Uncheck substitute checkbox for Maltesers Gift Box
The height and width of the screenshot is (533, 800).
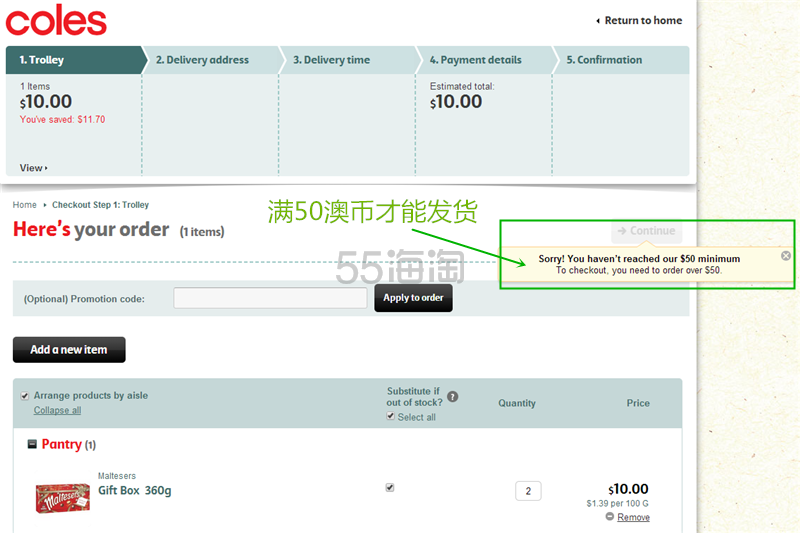coord(390,488)
